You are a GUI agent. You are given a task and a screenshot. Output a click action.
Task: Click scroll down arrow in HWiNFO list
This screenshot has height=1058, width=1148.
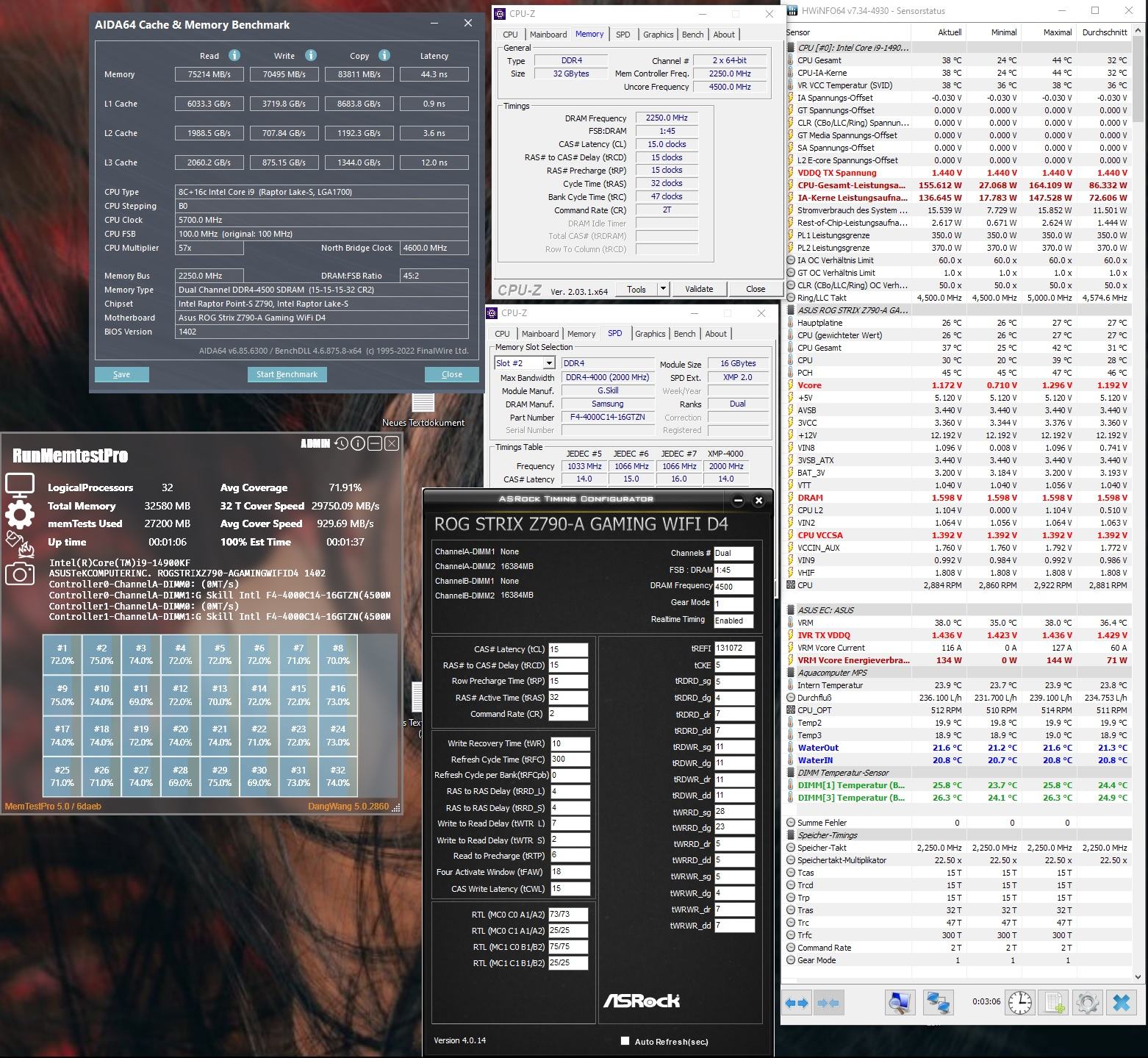coord(1138,976)
